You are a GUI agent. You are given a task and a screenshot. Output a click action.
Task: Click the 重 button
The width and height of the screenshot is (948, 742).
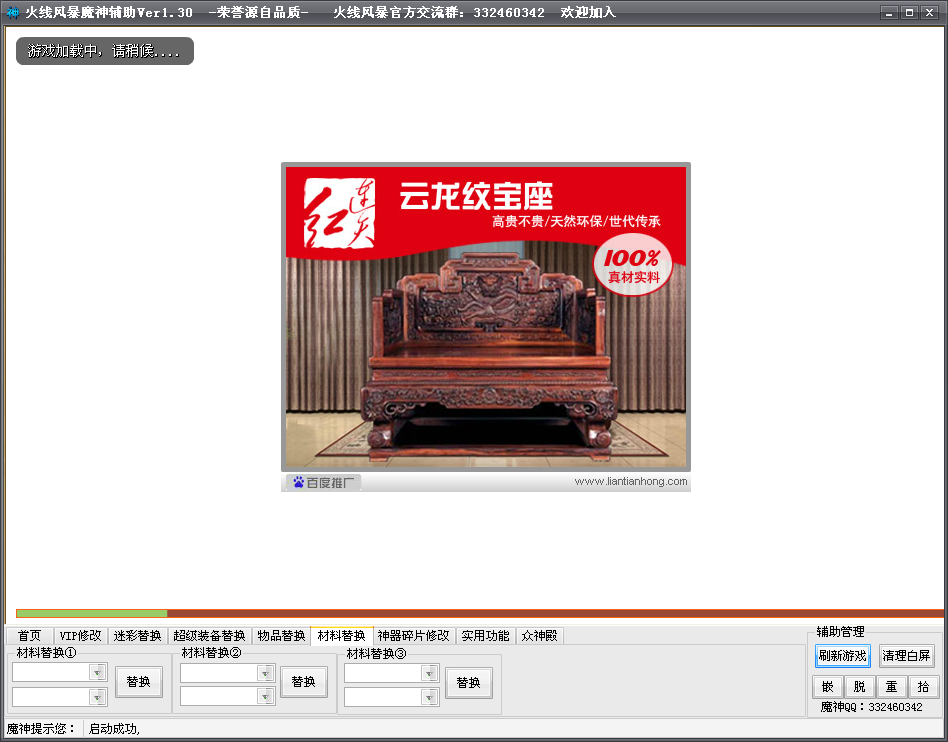891,687
